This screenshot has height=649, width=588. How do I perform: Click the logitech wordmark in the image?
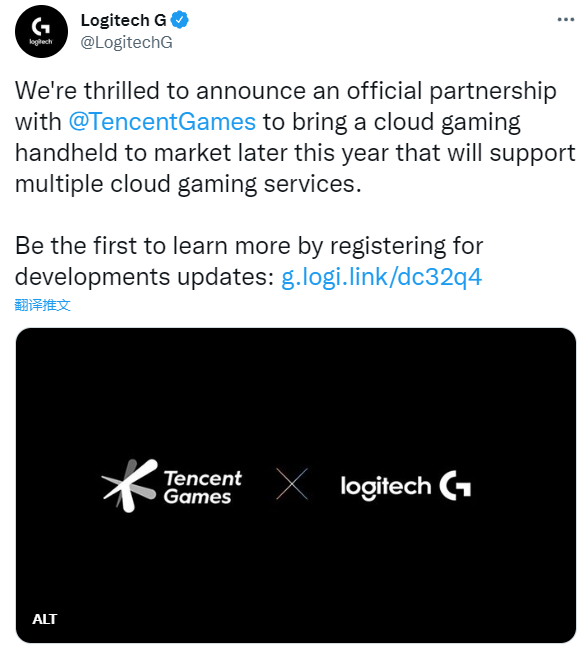386,487
